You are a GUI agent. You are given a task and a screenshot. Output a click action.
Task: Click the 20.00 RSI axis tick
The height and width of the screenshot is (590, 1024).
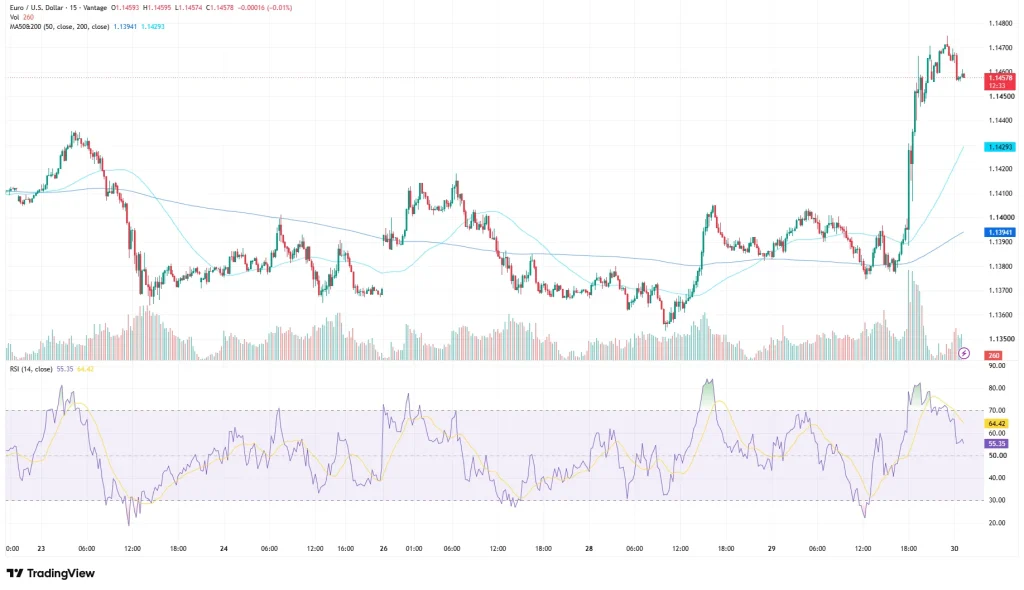pos(997,523)
